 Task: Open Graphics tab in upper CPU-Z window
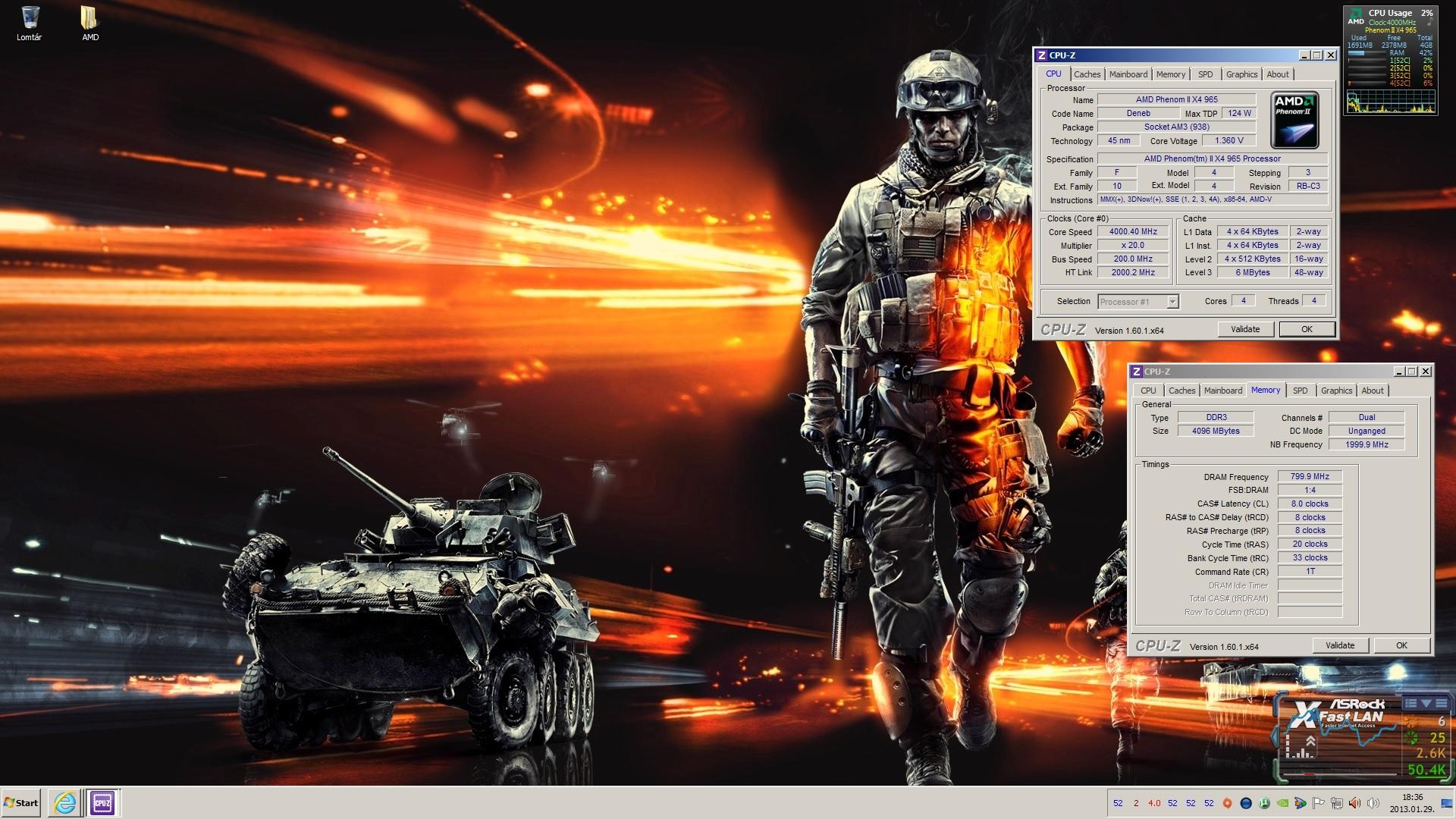[x=1241, y=74]
